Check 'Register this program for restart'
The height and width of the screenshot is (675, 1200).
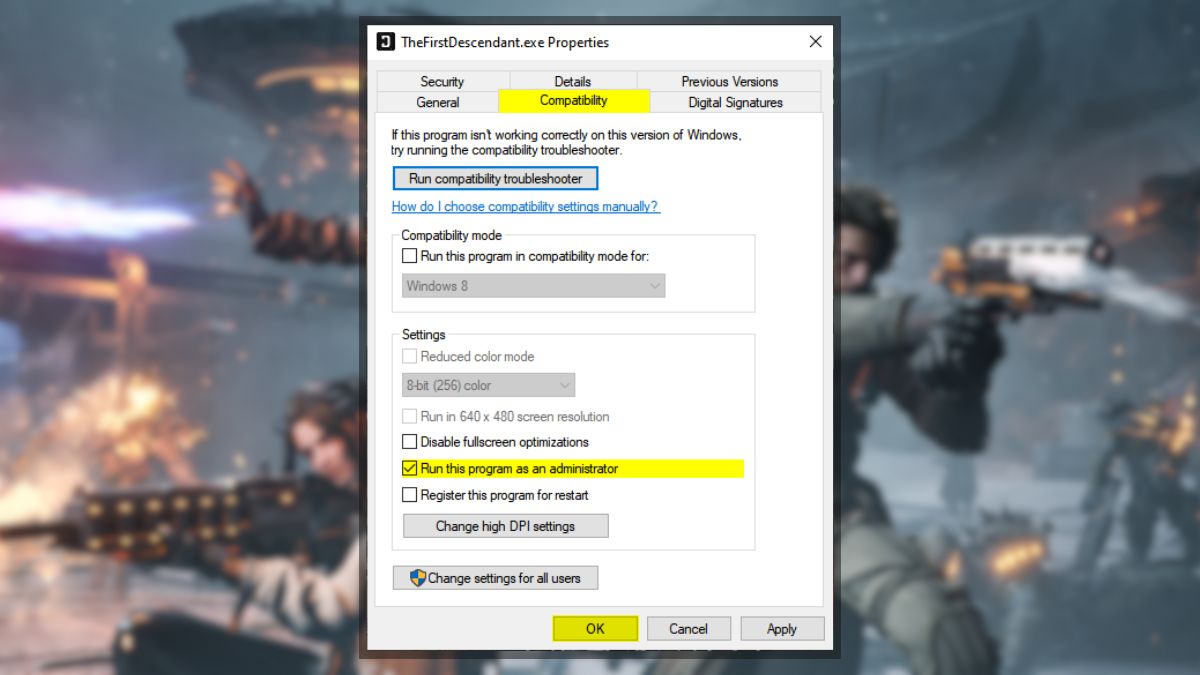pyautogui.click(x=409, y=495)
